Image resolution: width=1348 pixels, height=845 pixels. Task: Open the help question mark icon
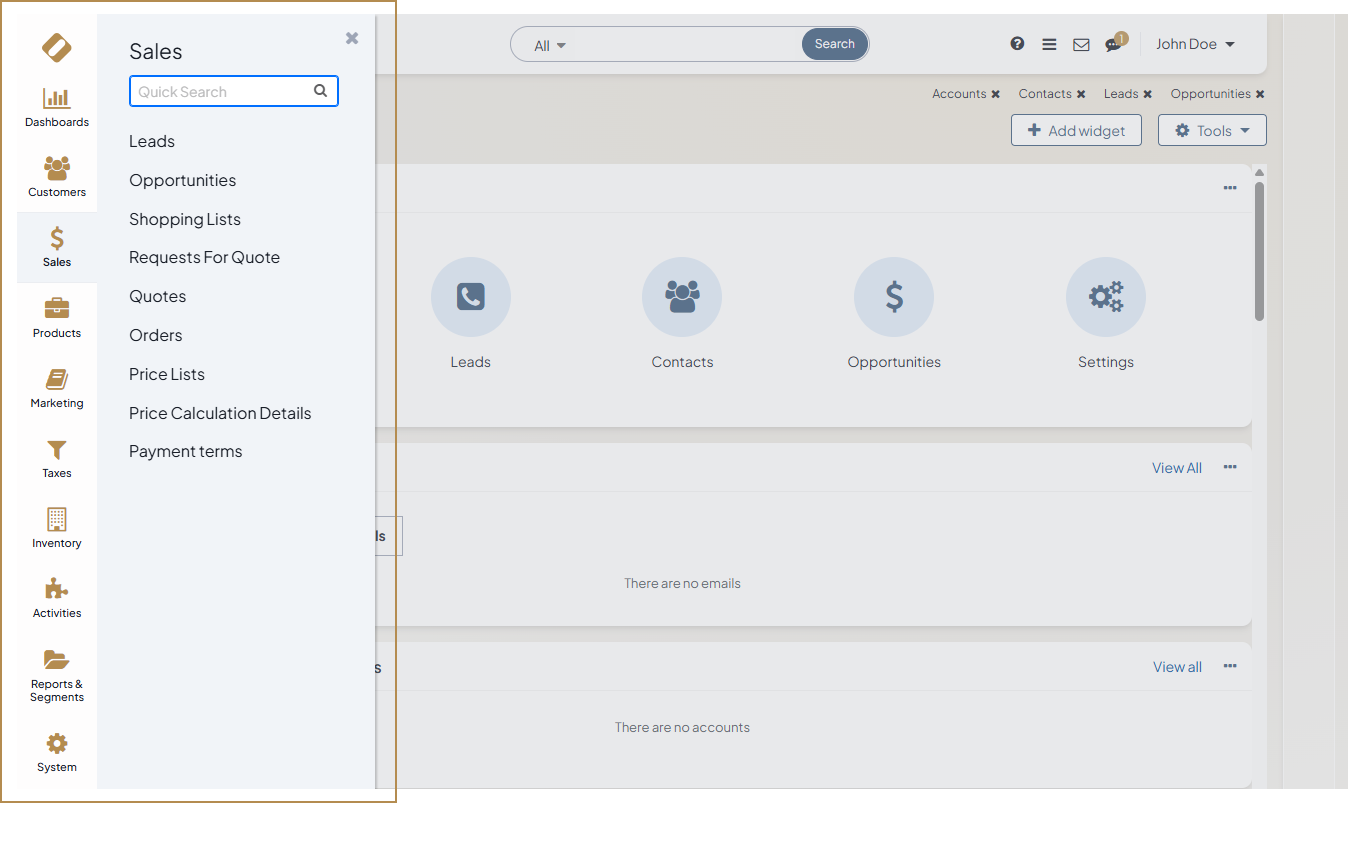(1017, 44)
